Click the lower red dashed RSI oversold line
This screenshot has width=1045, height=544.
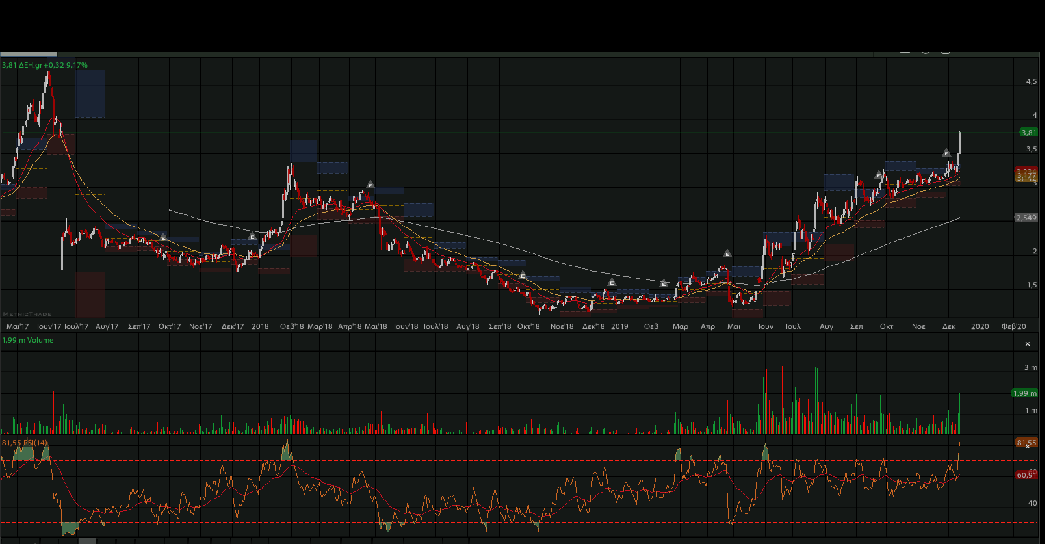(x=500, y=522)
